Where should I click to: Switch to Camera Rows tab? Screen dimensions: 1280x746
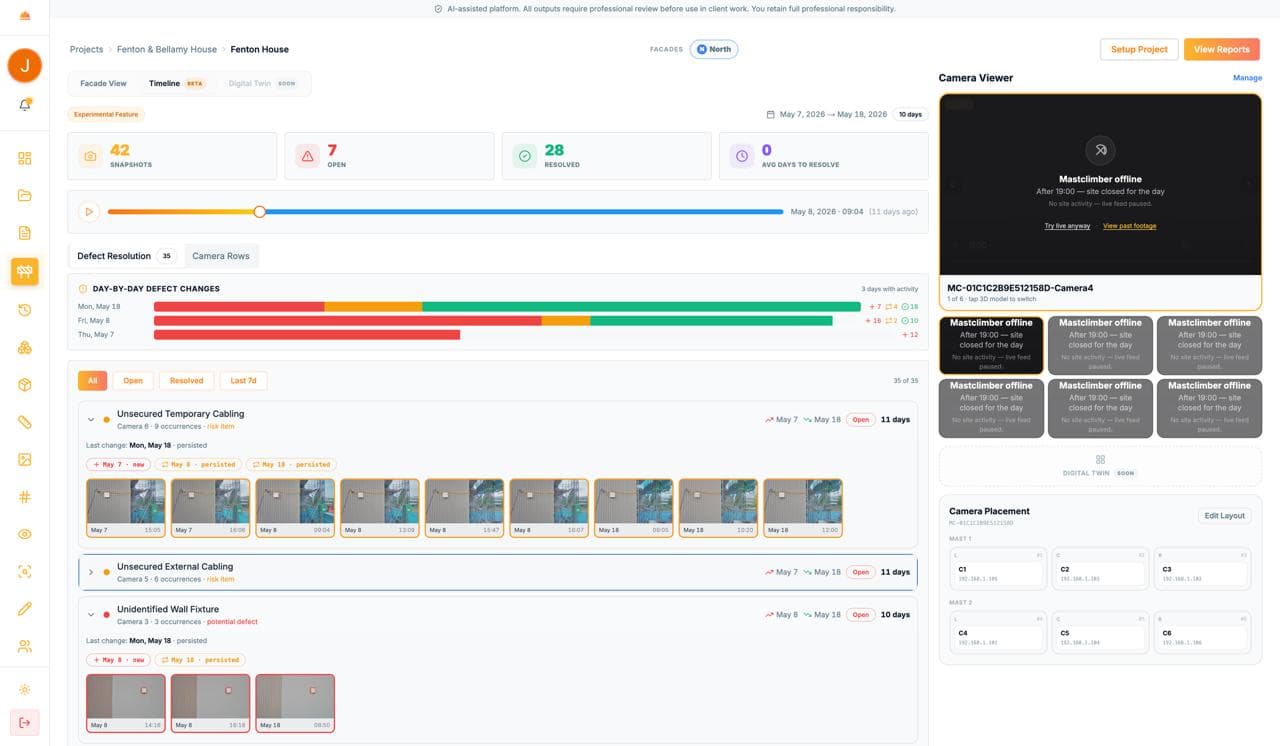tap(221, 256)
